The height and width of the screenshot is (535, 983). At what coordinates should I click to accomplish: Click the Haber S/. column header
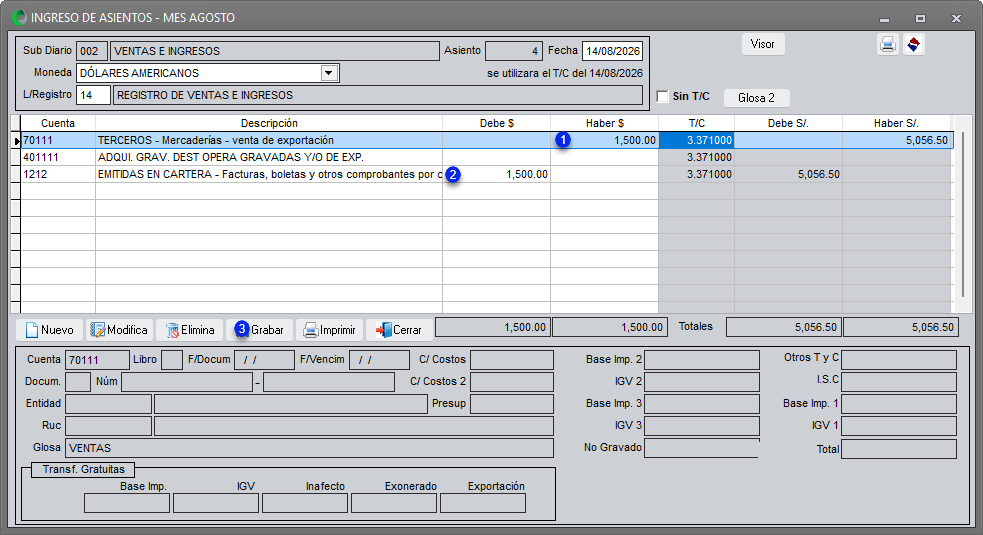(896, 124)
